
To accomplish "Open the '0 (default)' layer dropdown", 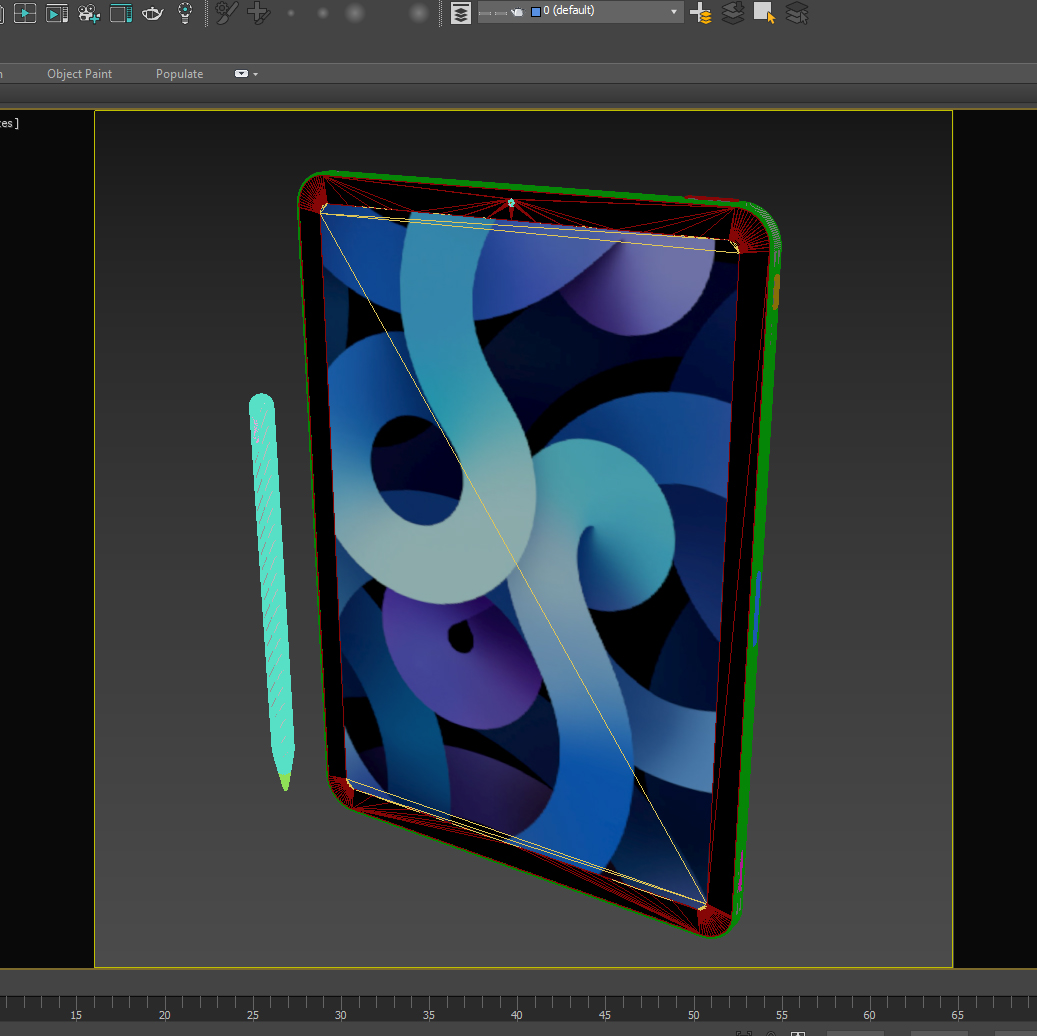I will pyautogui.click(x=675, y=12).
